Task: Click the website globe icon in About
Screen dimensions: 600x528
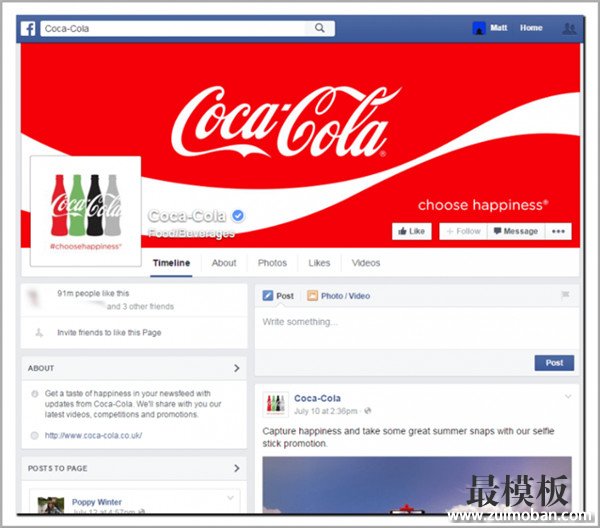Action: pos(34,435)
